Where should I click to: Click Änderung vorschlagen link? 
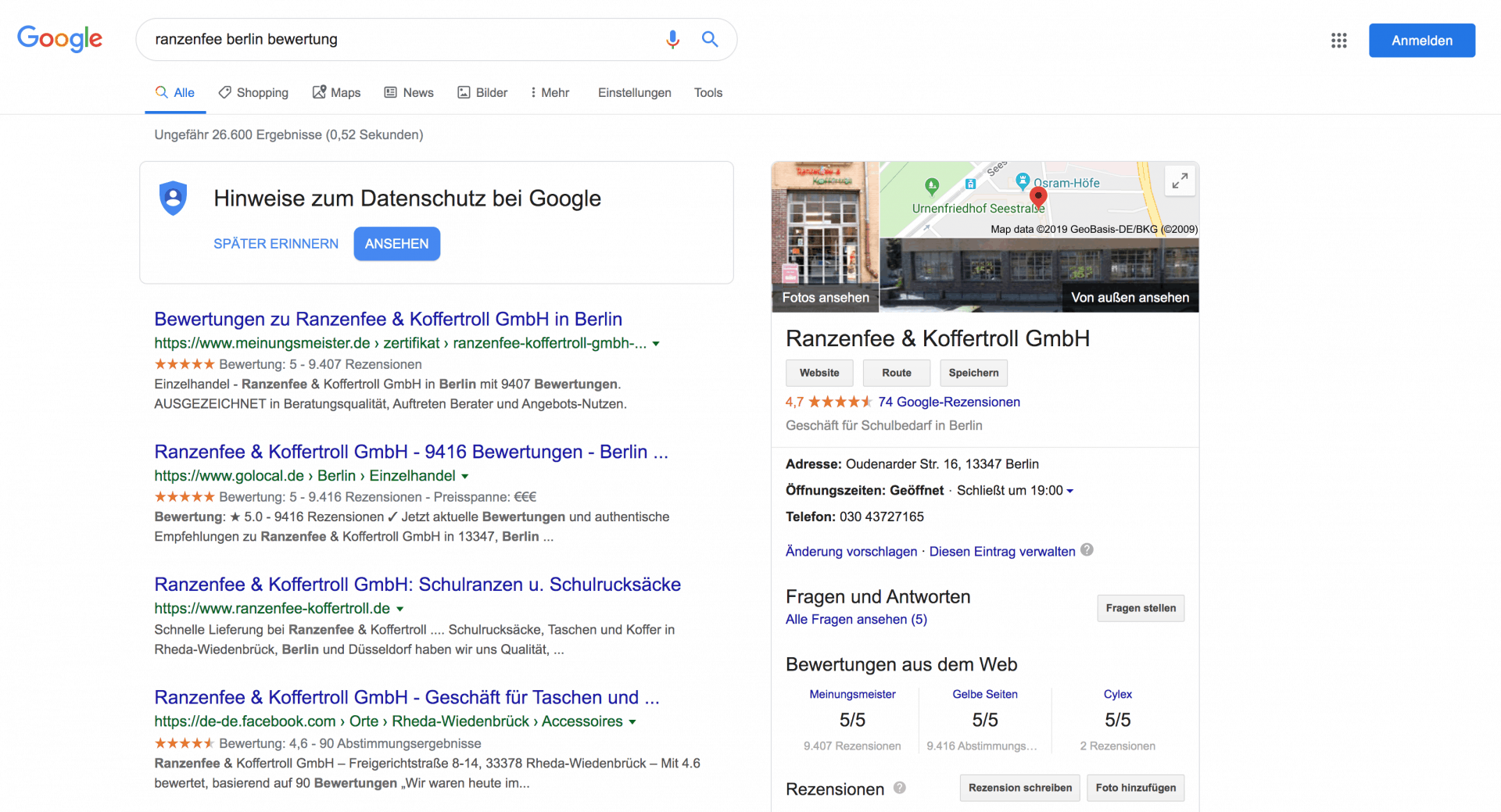pos(851,551)
